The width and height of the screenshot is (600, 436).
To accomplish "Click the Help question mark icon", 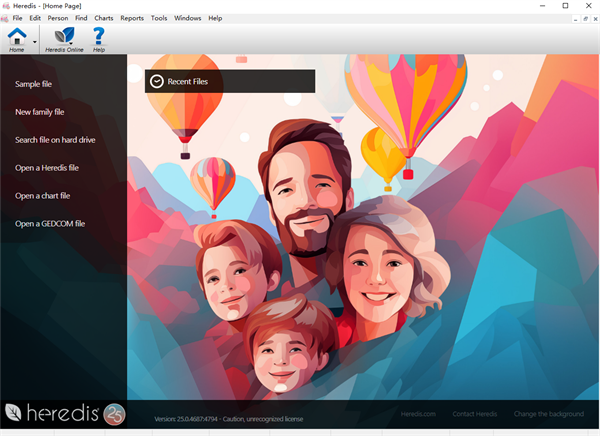I will (99, 39).
